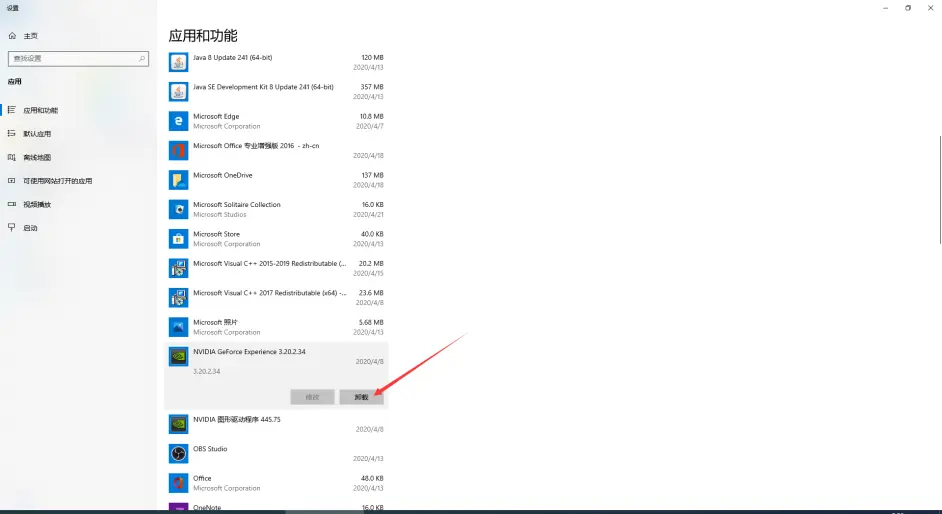Select the Microsoft Edge list entry

276,121
